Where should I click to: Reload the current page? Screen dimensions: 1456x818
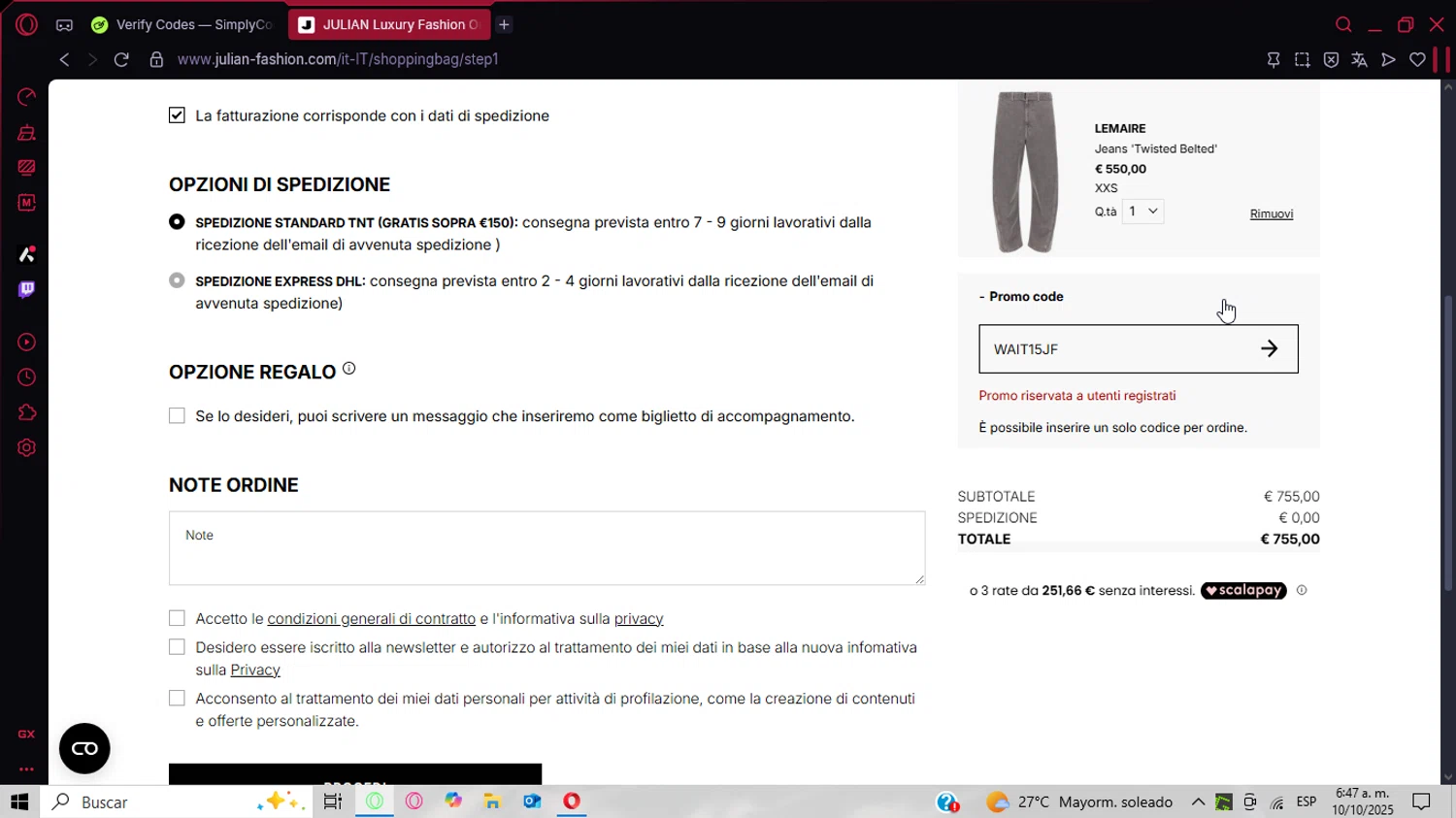(x=121, y=59)
